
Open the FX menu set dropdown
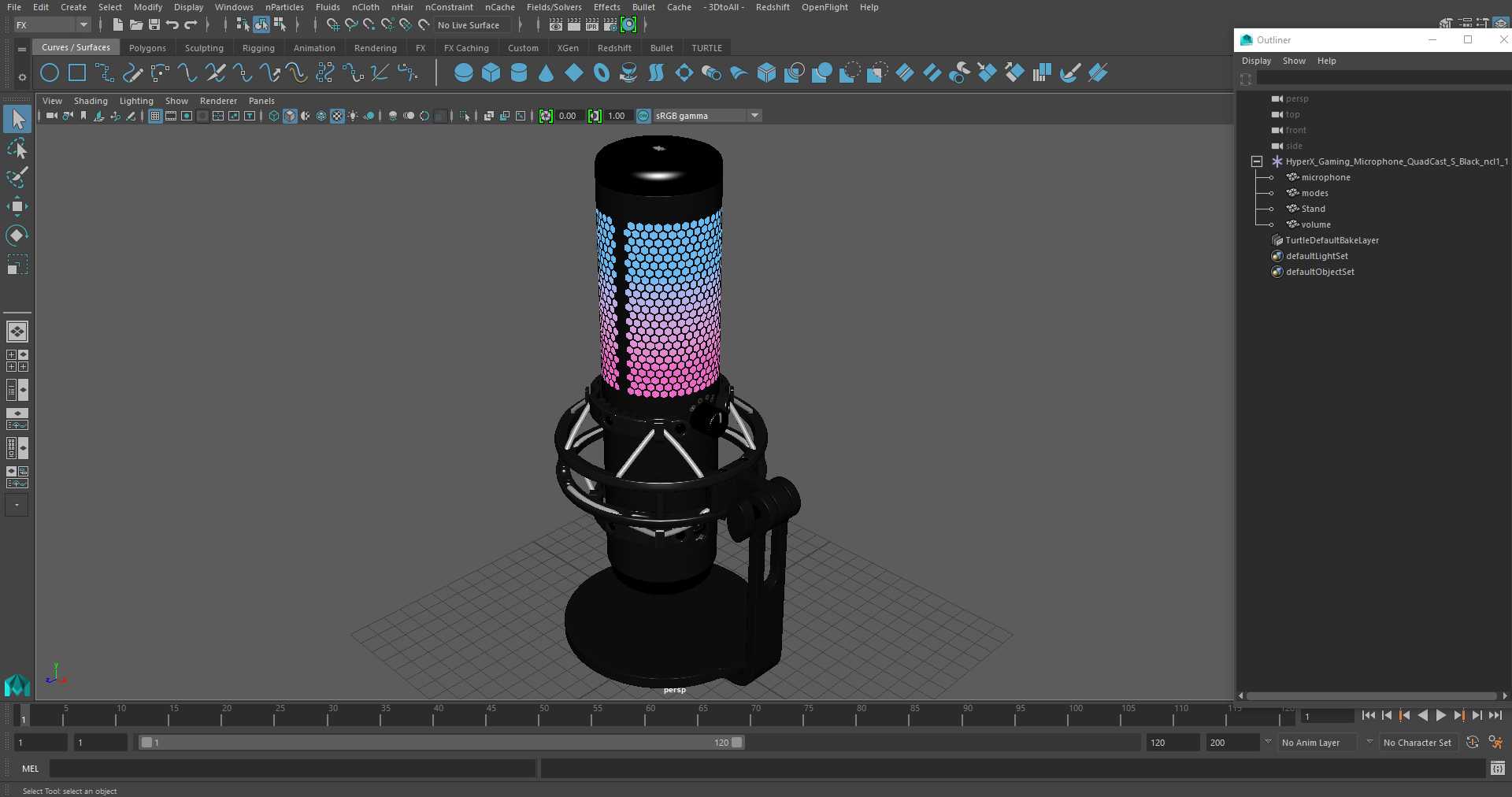pyautogui.click(x=52, y=25)
